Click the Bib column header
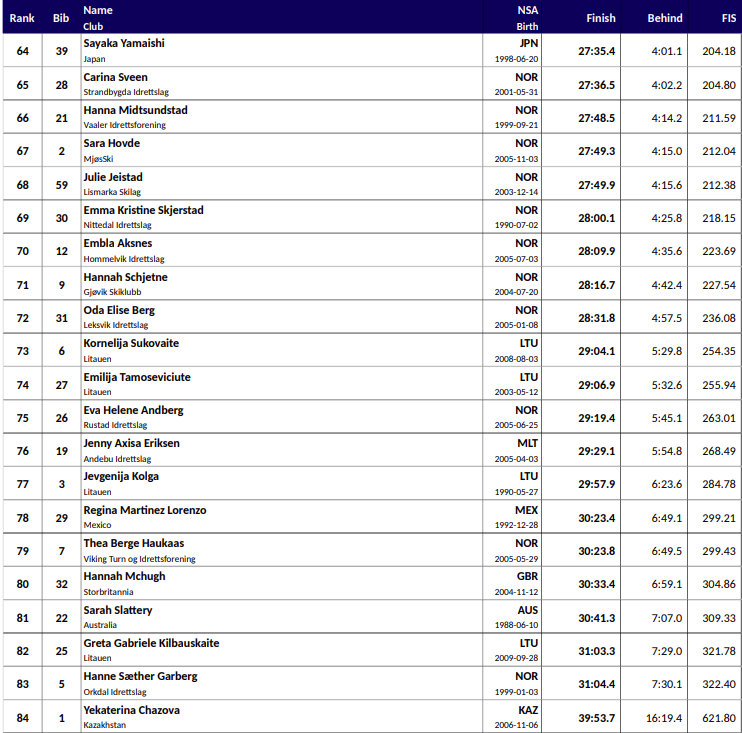 (x=62, y=18)
